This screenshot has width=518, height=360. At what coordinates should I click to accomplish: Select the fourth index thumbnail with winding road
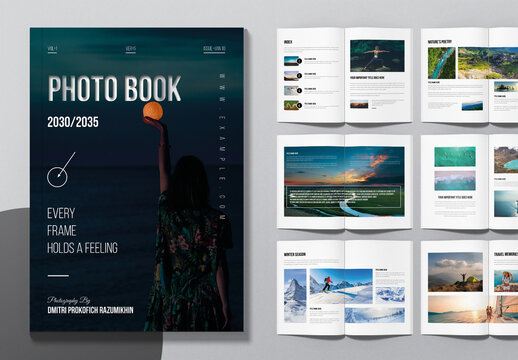click(x=291, y=105)
